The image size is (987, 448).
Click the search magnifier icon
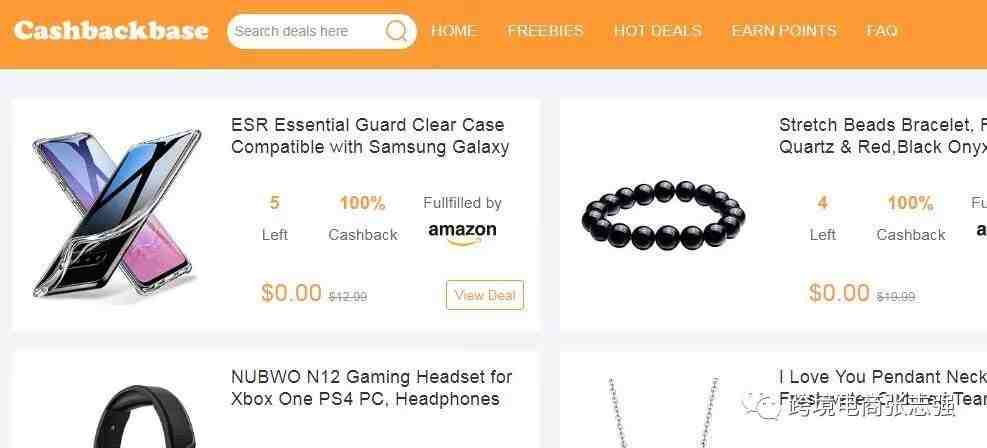pyautogui.click(x=396, y=30)
